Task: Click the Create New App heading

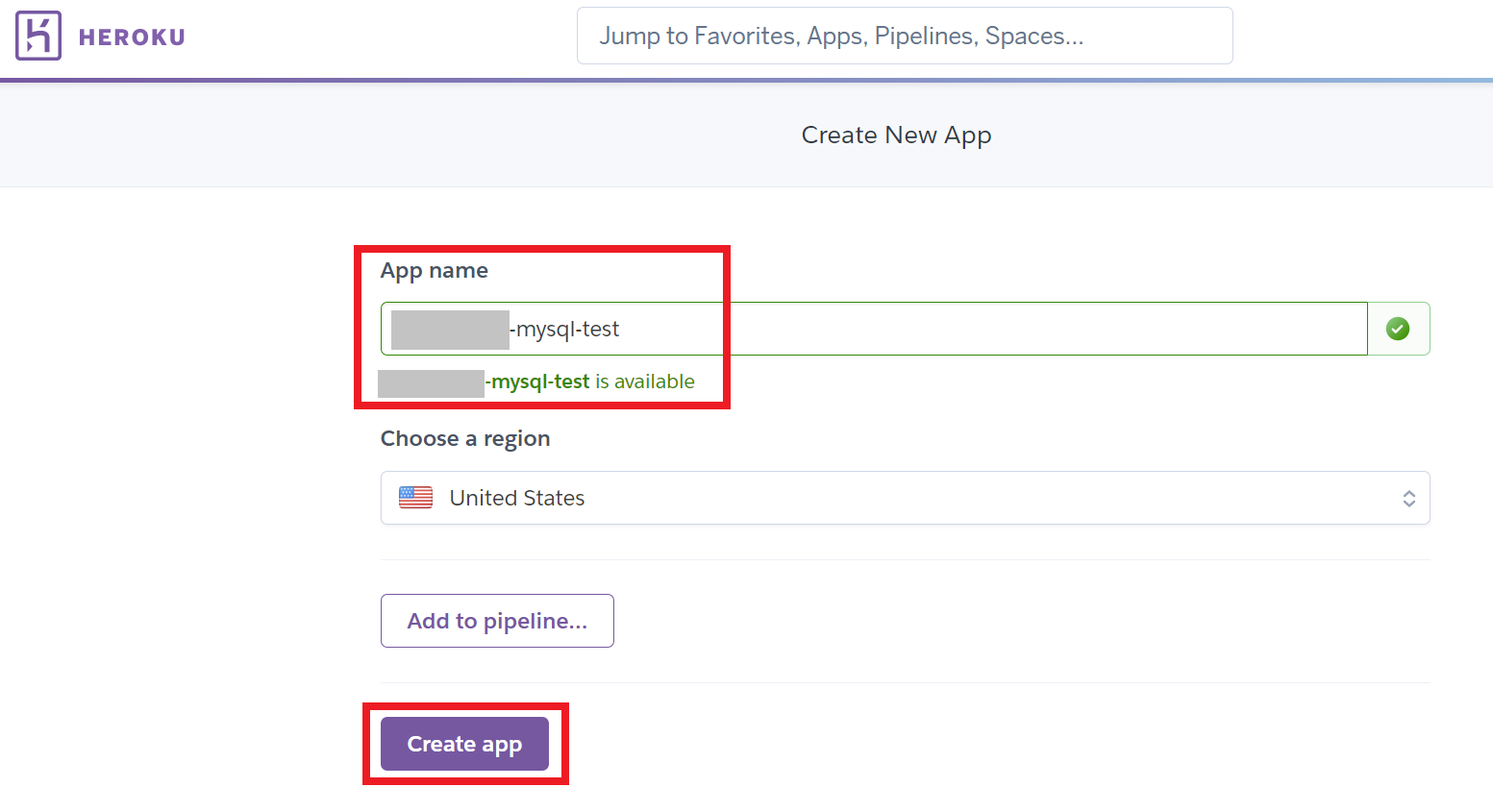Action: [x=896, y=135]
